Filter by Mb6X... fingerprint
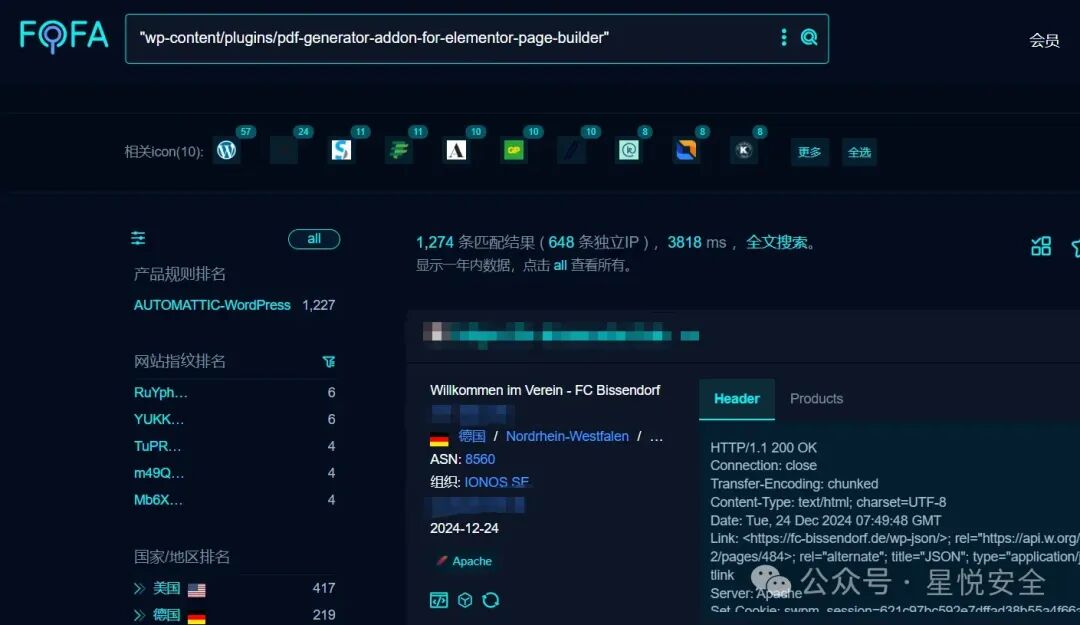The image size is (1080, 625). click(x=158, y=500)
